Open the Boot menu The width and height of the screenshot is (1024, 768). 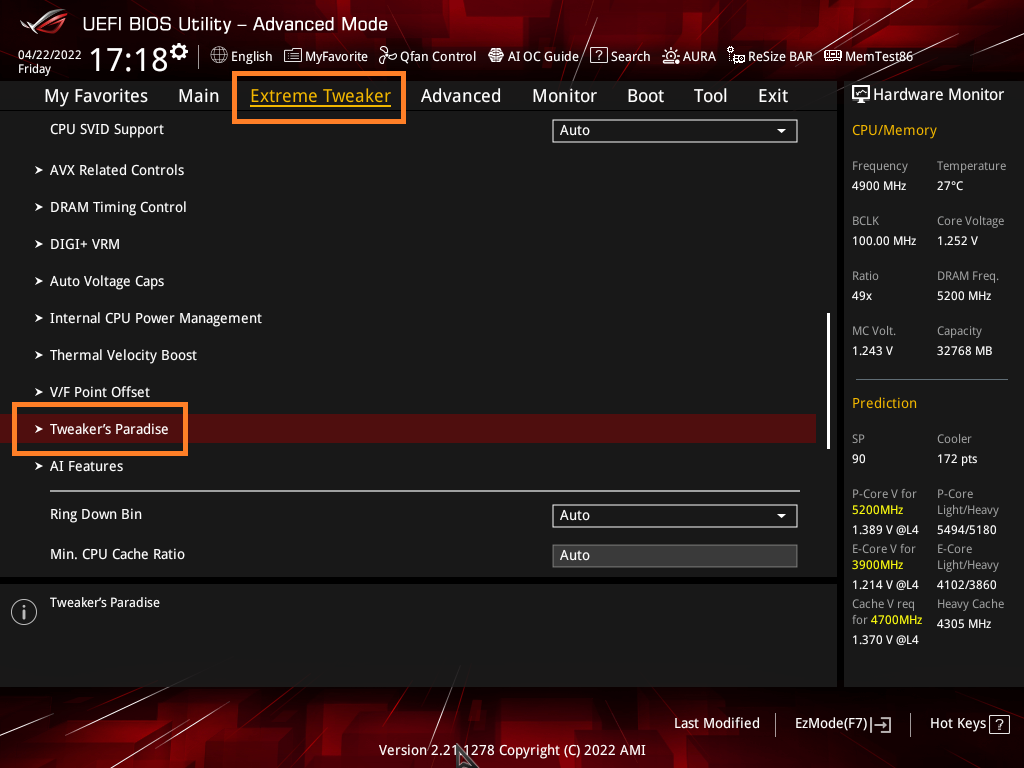click(x=645, y=95)
